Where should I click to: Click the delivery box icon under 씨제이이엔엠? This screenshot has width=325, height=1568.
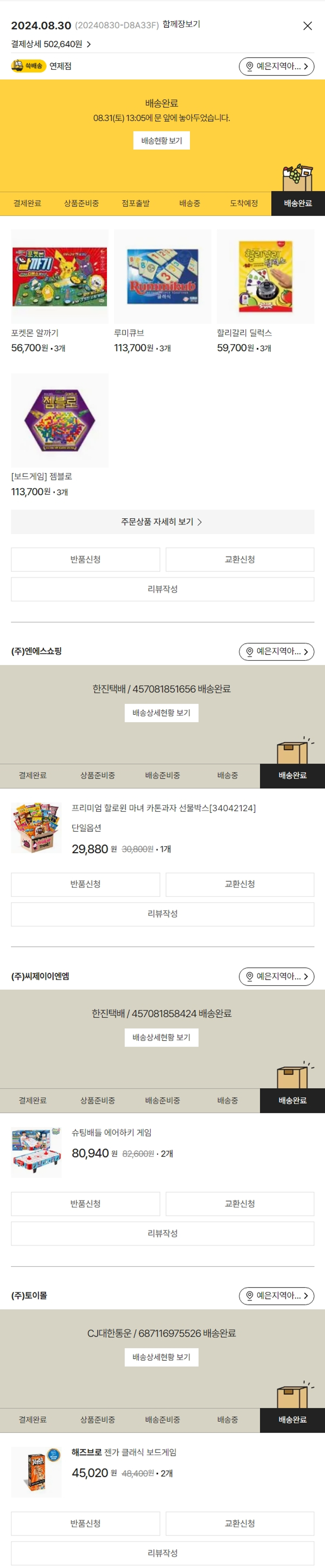coord(293,1076)
